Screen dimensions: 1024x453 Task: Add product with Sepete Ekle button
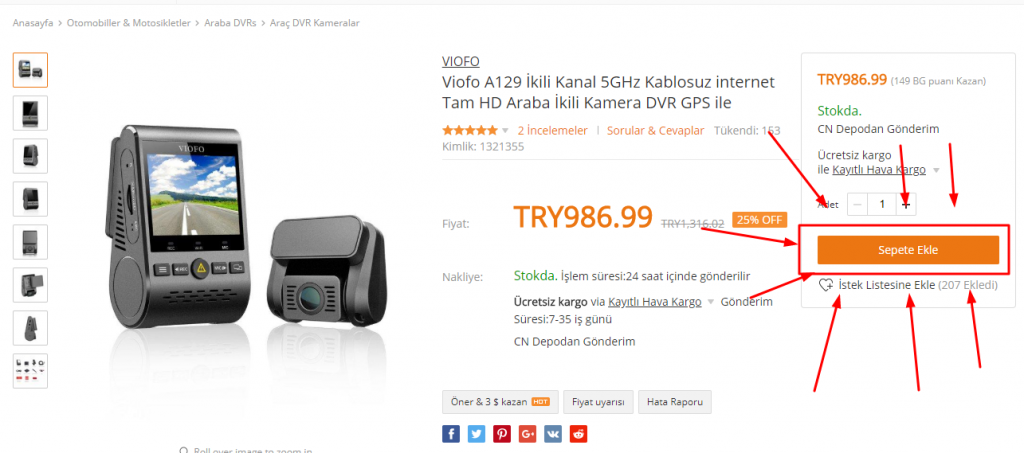click(908, 250)
